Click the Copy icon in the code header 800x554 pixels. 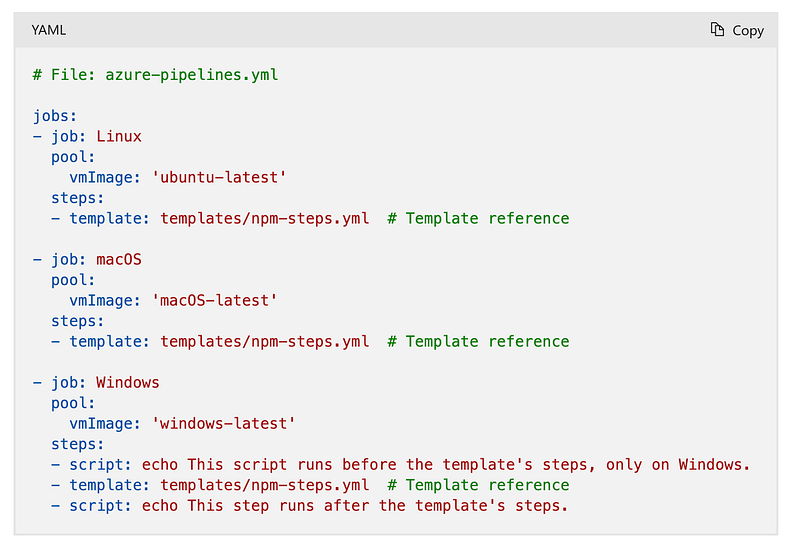[717, 30]
